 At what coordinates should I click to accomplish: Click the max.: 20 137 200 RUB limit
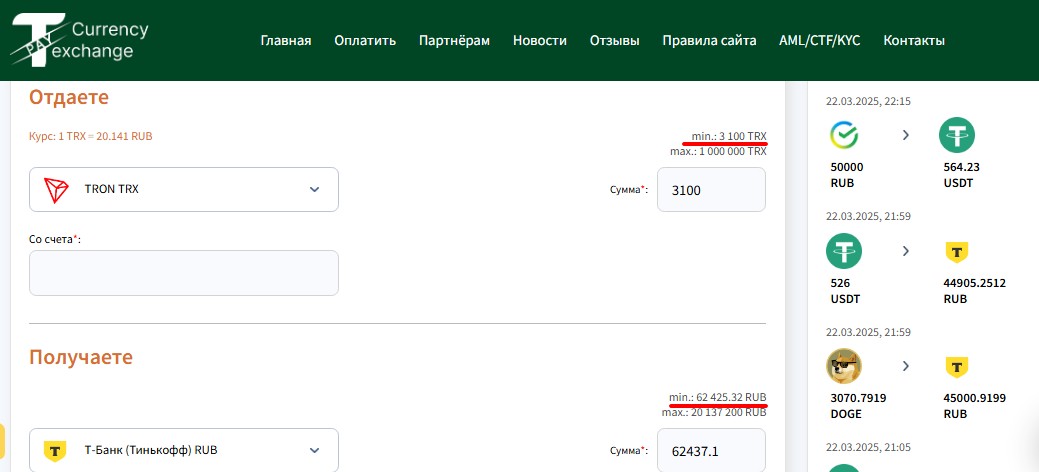714,412
